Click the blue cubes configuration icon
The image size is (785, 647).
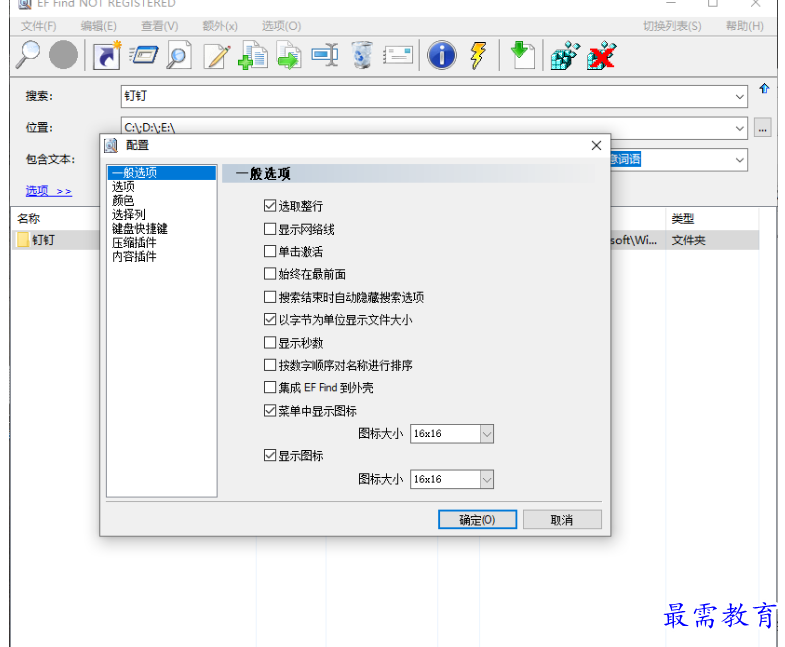click(565, 54)
